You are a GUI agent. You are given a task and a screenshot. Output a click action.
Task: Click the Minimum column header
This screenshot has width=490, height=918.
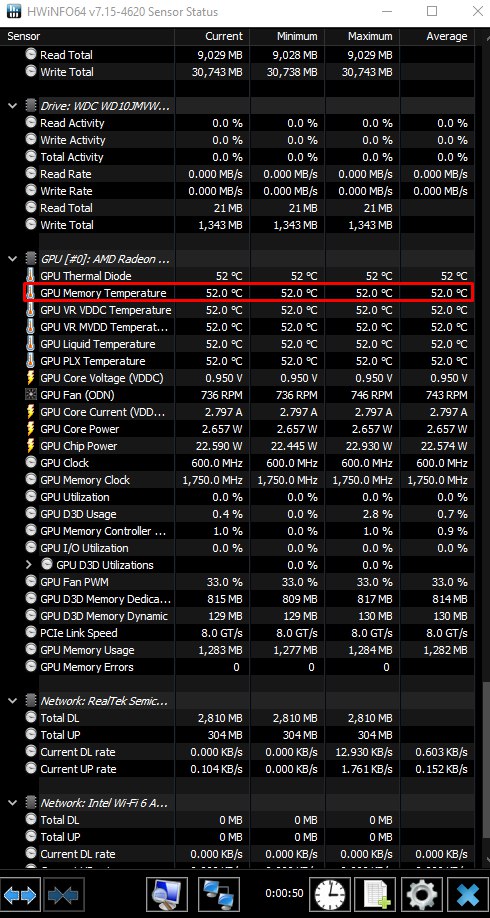pyautogui.click(x=287, y=36)
